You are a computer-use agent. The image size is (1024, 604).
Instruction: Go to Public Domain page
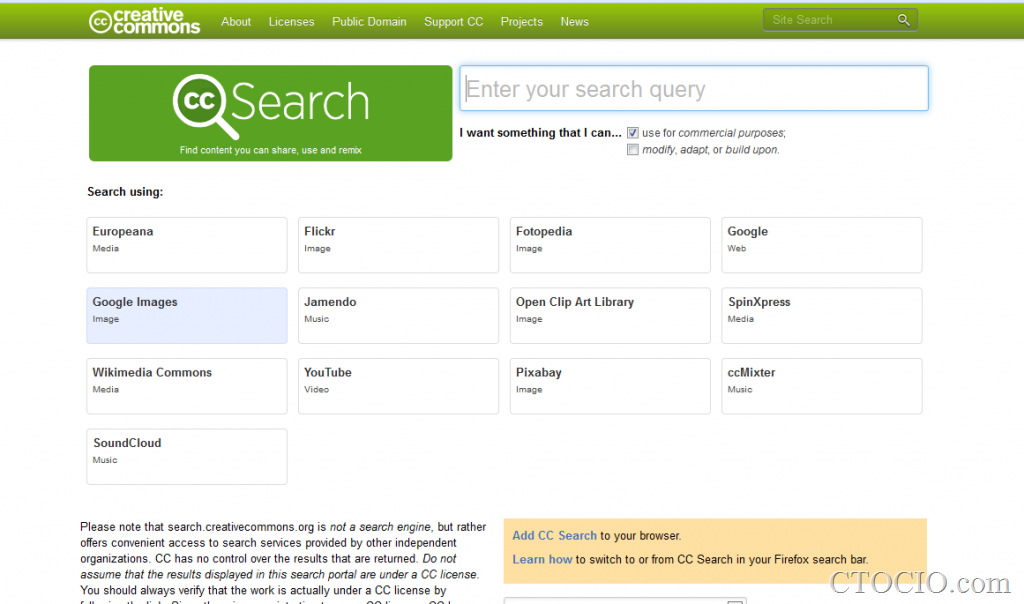pyautogui.click(x=369, y=22)
